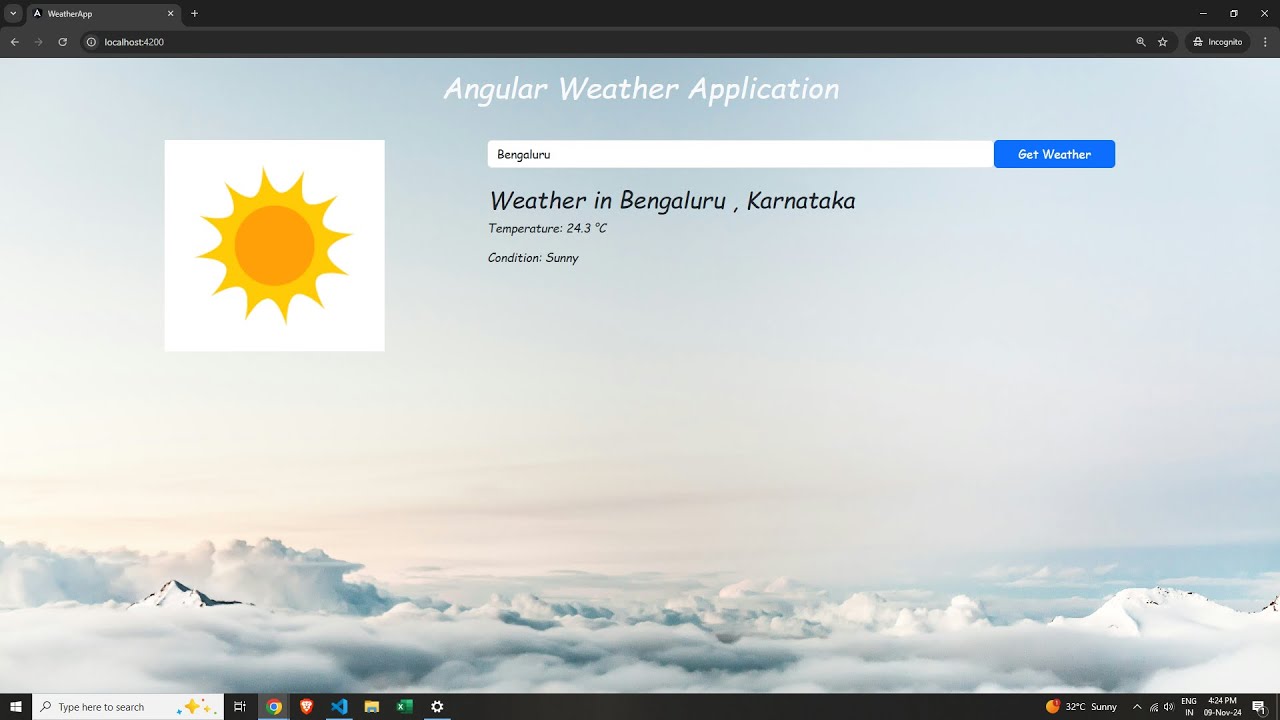The width and height of the screenshot is (1280, 720).
Task: Click the sunny weather condition image
Action: (274, 246)
